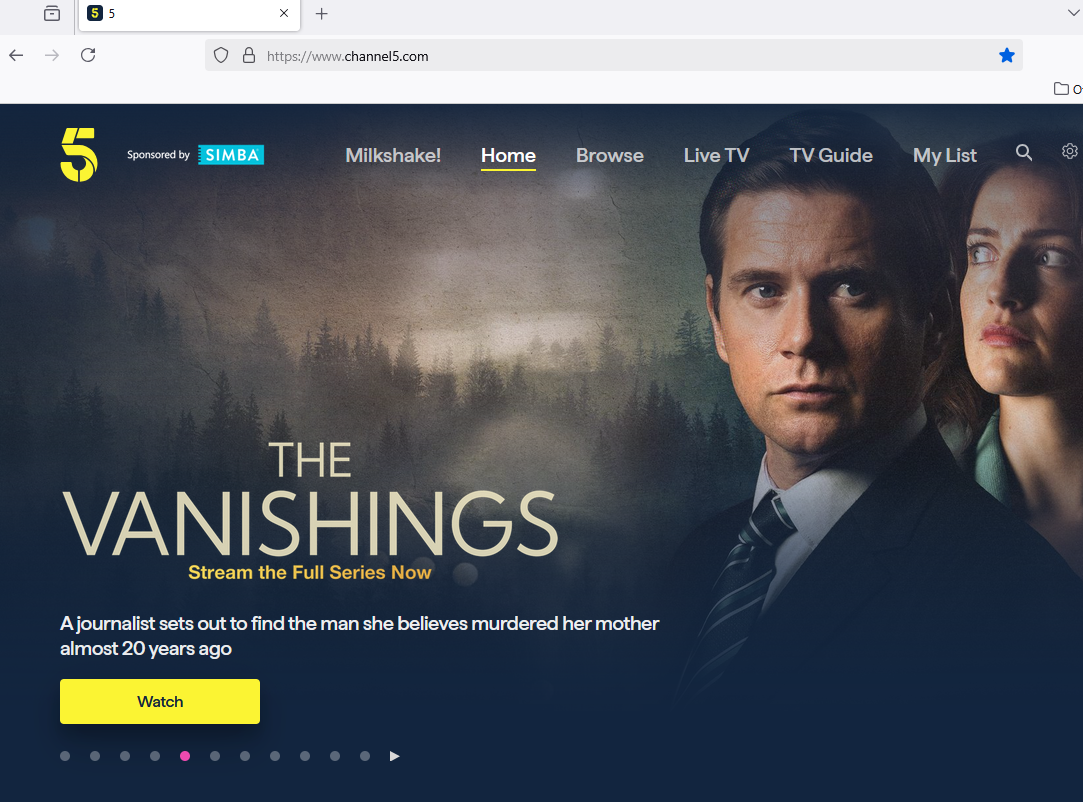The width and height of the screenshot is (1083, 802).
Task: Open the Live TV page
Action: pos(716,155)
